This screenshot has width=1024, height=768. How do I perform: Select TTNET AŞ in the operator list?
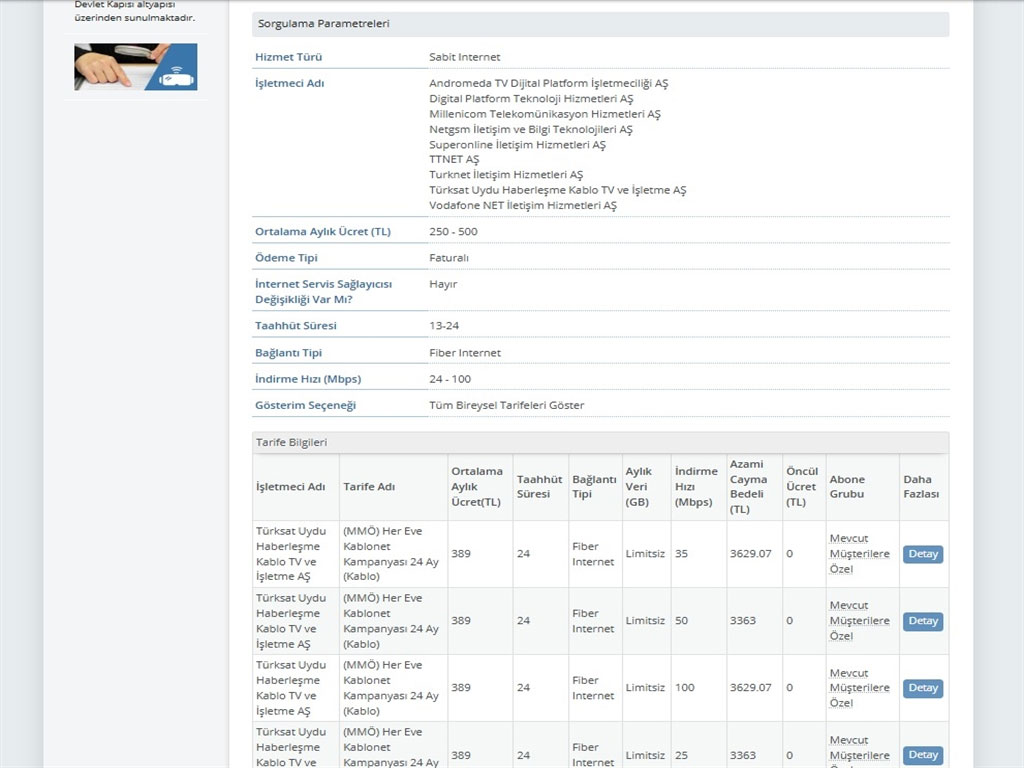pyautogui.click(x=454, y=159)
